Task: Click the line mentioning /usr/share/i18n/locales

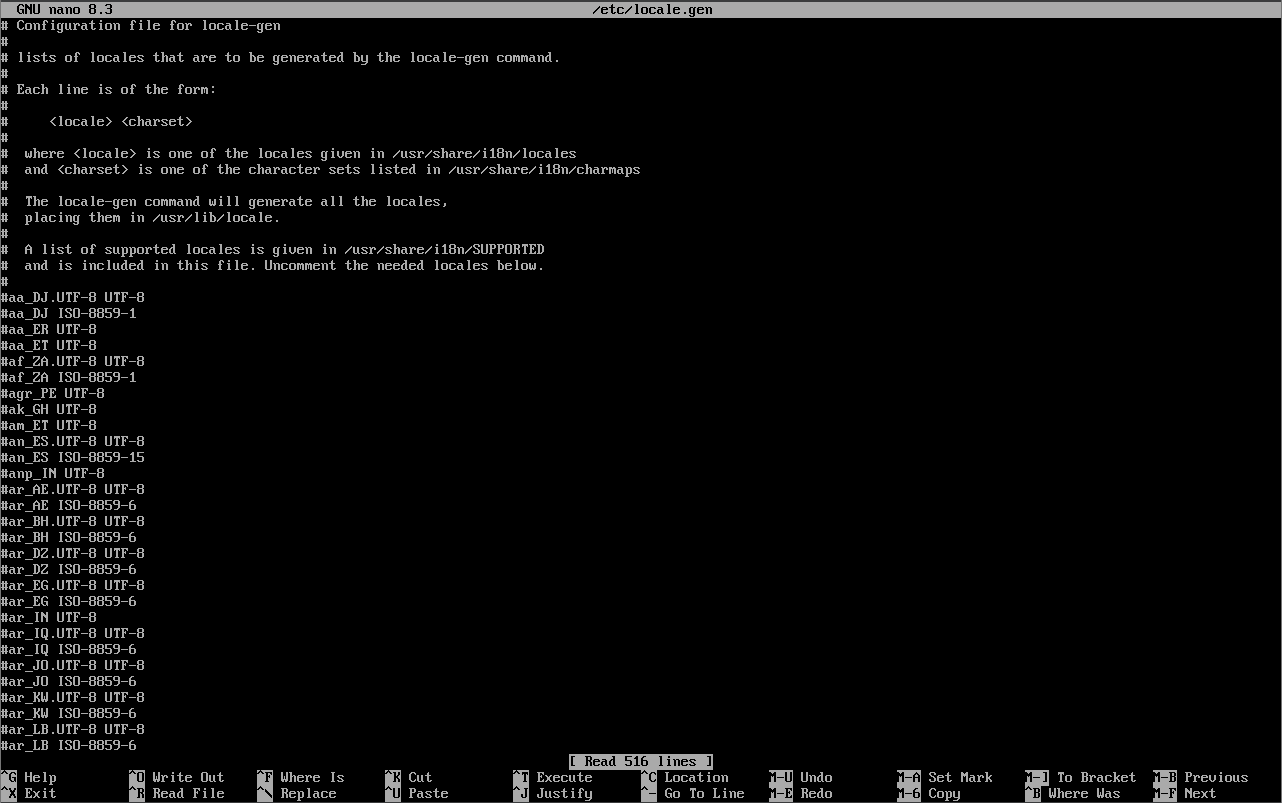Action: click(x=288, y=153)
